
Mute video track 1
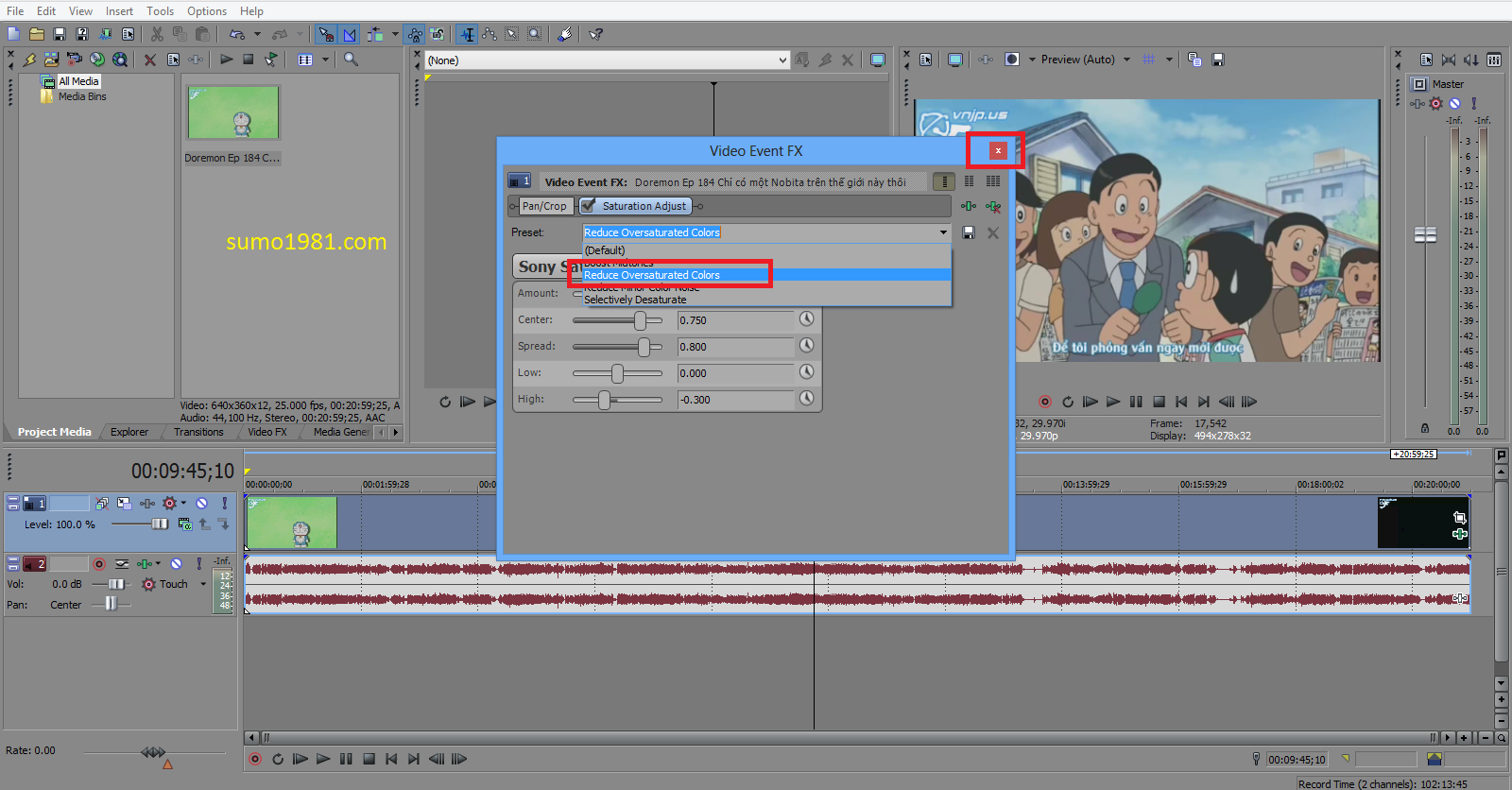point(201,504)
